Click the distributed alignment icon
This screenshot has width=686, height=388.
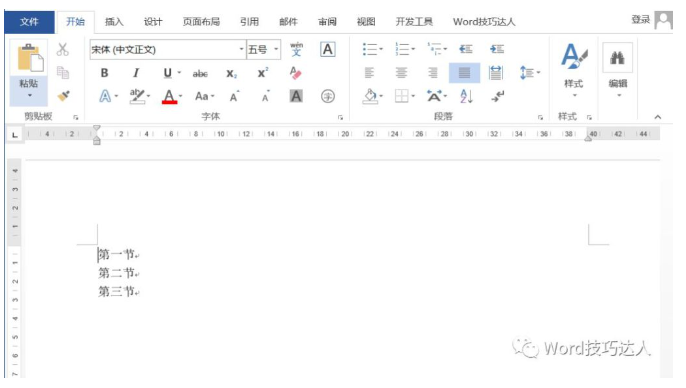tap(496, 73)
